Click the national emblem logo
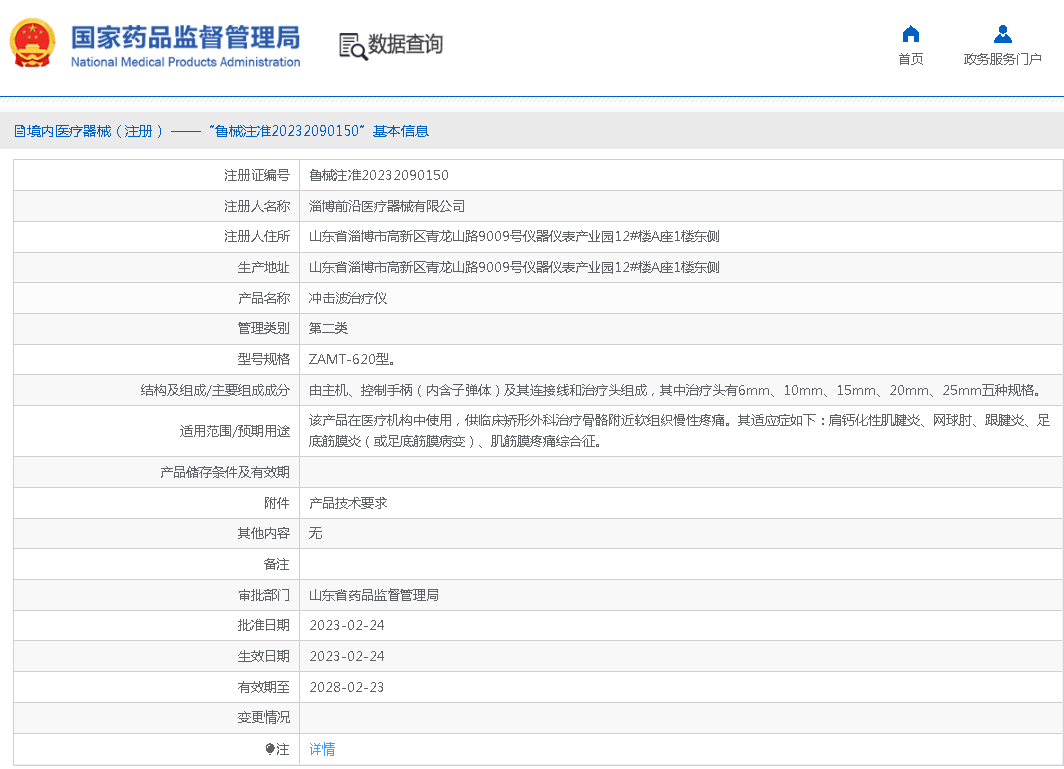This screenshot has height=769, width=1064. pyautogui.click(x=33, y=44)
